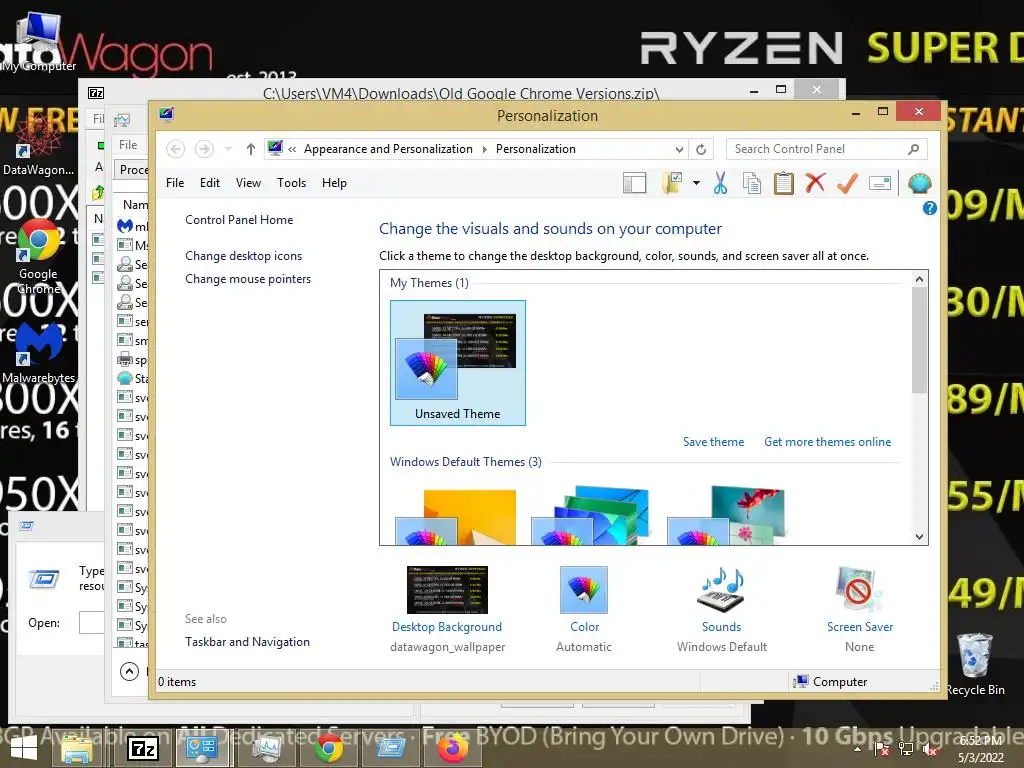Open Change desktop icons link

244,256
